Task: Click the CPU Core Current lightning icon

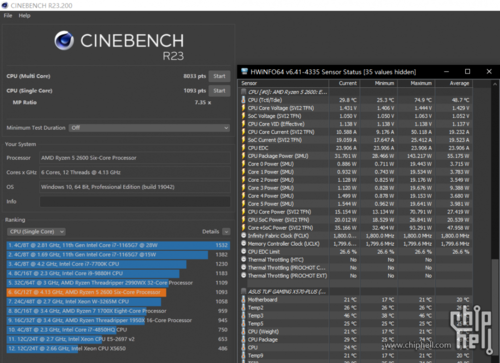Action: [x=243, y=132]
